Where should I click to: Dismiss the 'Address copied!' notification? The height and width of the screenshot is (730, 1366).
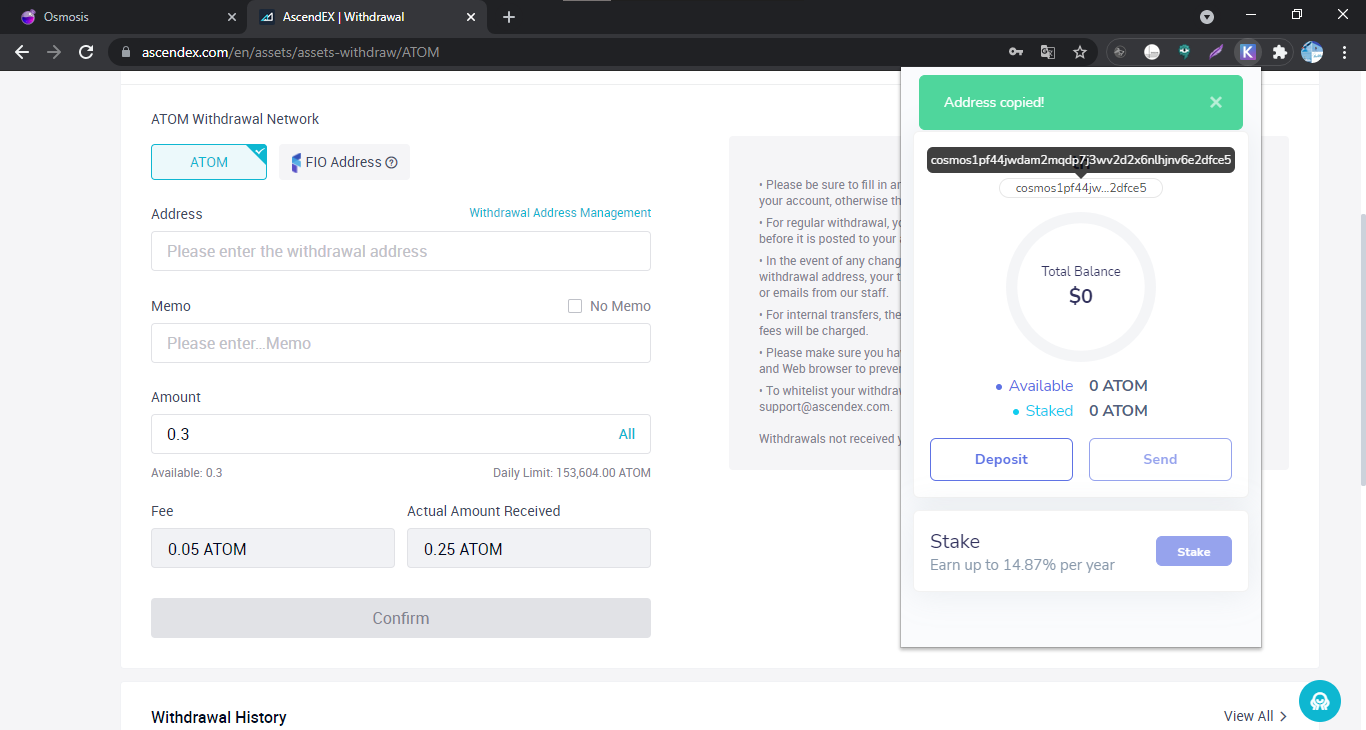(x=1215, y=102)
